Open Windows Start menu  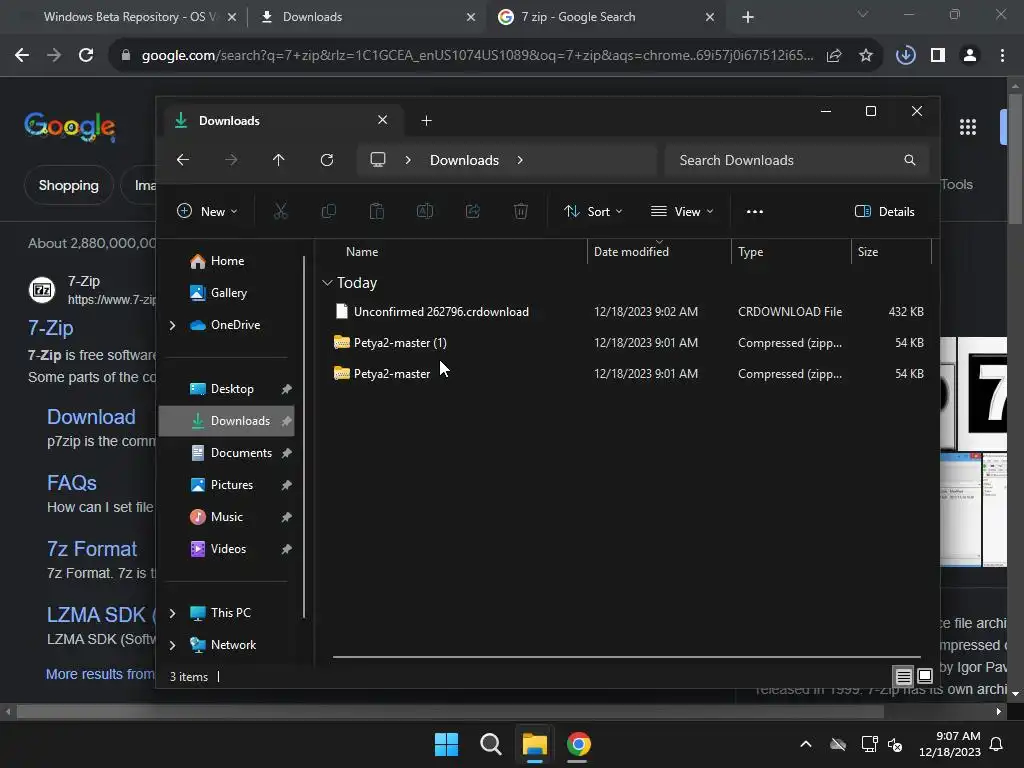pyautogui.click(x=447, y=744)
